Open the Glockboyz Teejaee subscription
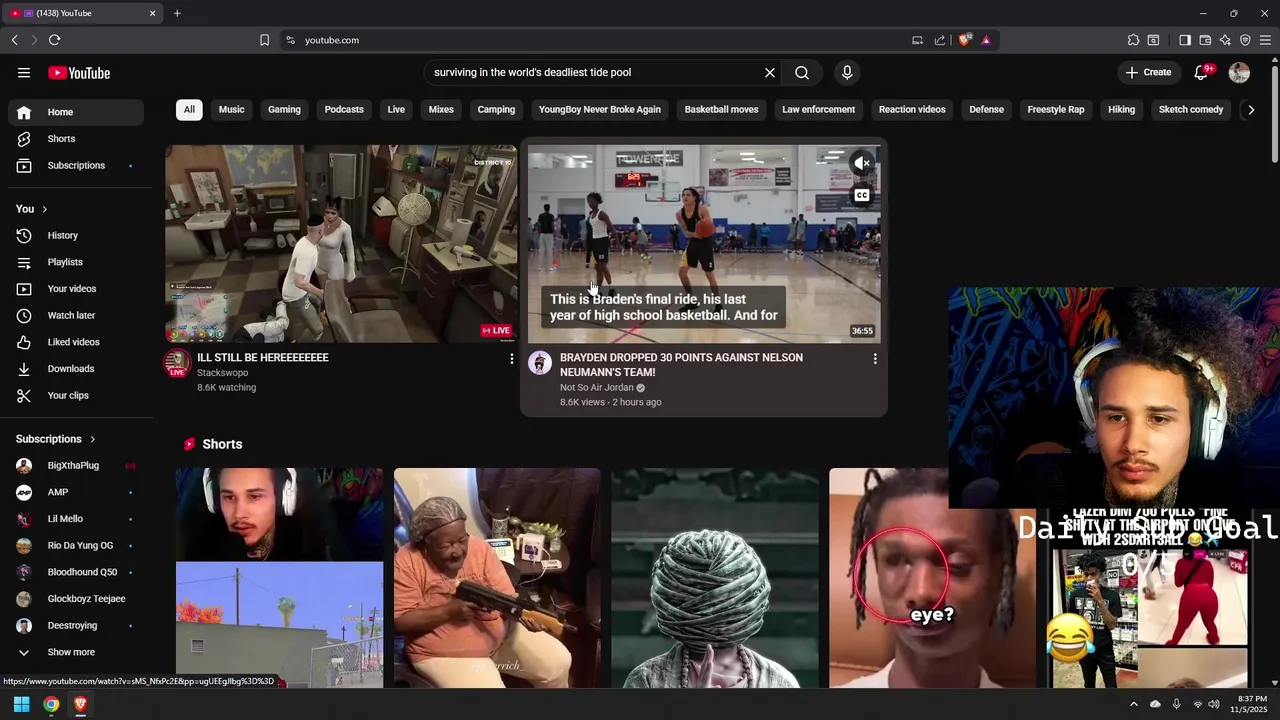 point(76,599)
